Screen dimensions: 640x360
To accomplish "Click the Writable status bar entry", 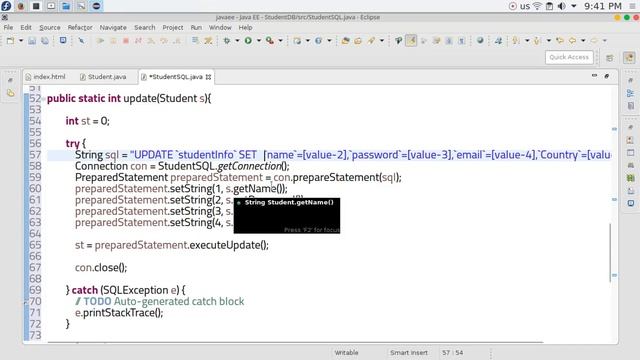I will [346, 353].
